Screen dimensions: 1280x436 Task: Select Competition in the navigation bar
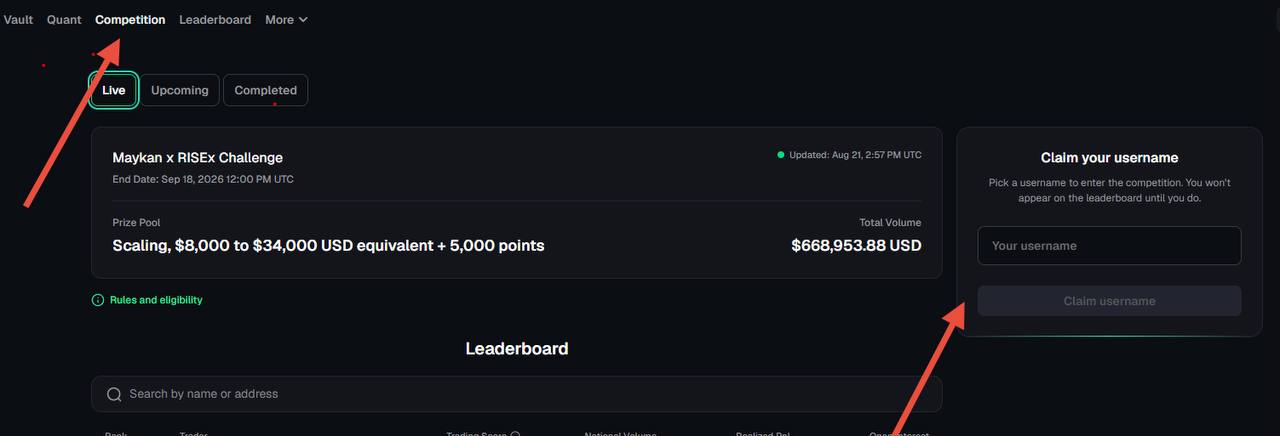(x=130, y=20)
